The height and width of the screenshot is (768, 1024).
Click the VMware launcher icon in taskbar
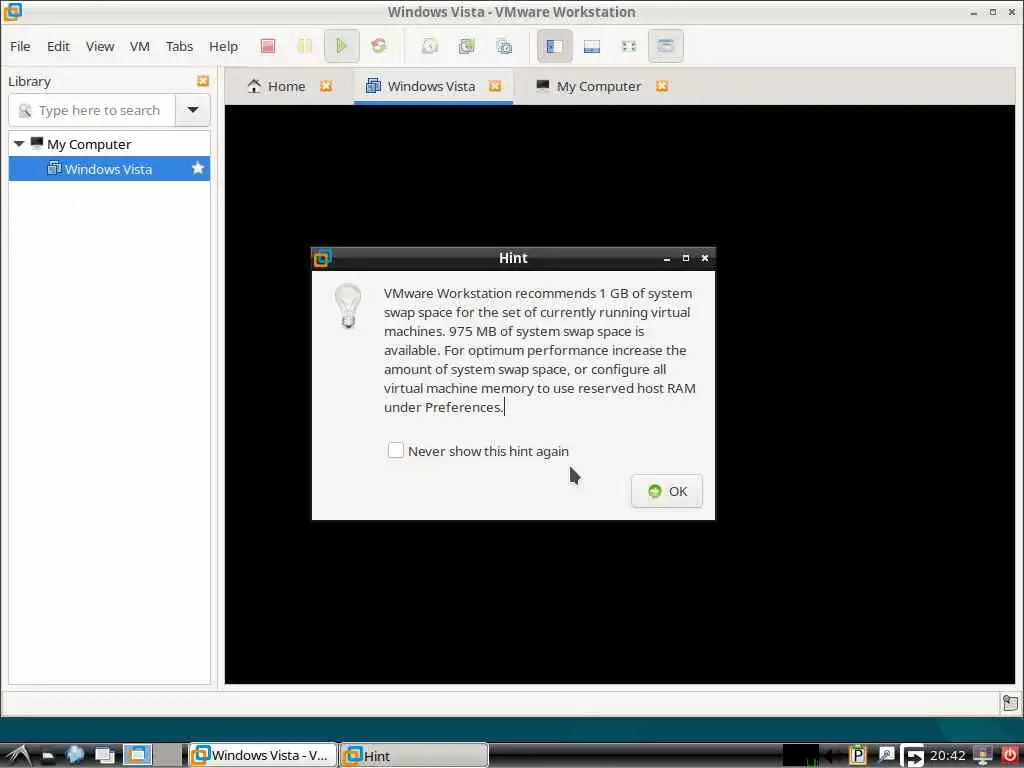click(x=138, y=755)
